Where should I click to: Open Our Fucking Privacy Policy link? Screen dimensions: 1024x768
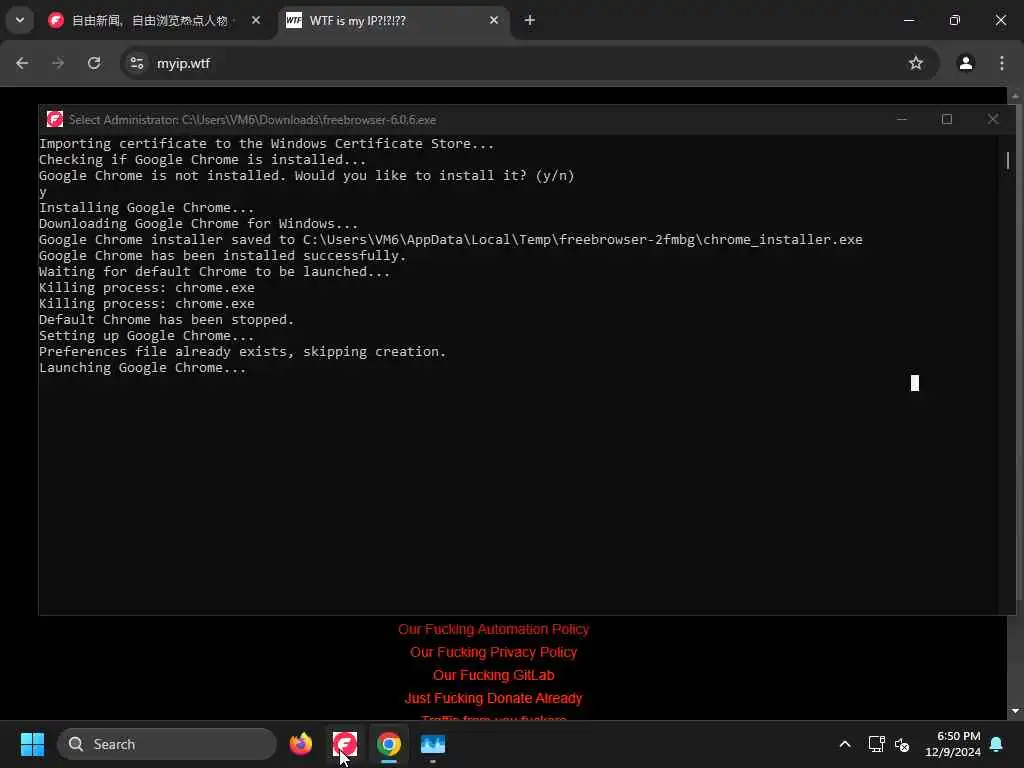(x=493, y=652)
